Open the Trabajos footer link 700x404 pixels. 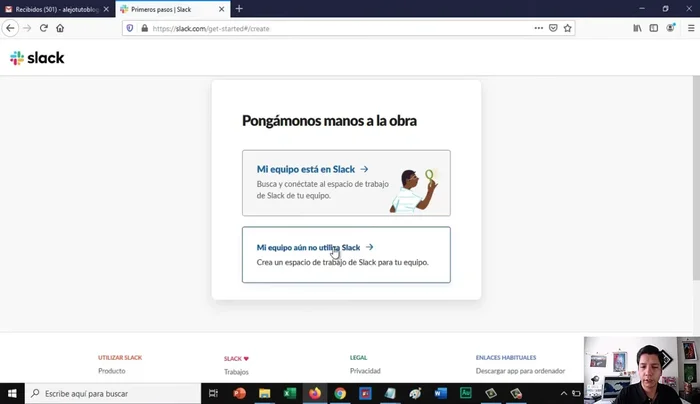(236, 372)
